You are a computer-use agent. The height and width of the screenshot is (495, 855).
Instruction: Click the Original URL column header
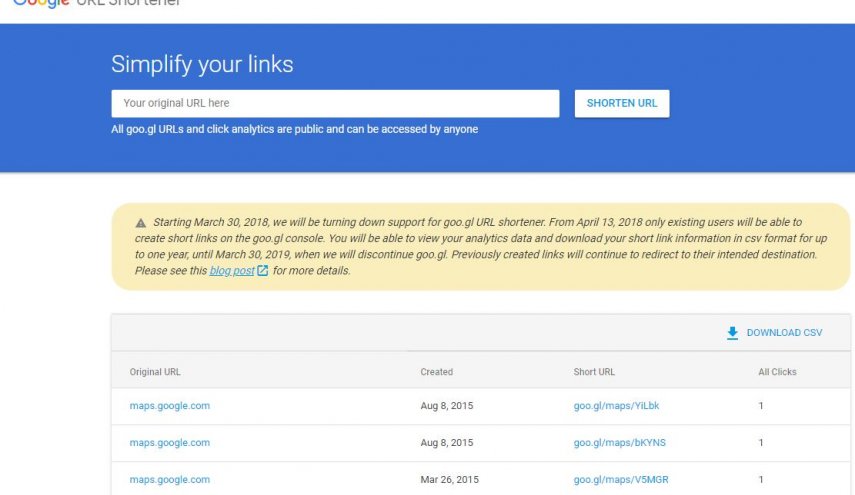pyautogui.click(x=155, y=372)
